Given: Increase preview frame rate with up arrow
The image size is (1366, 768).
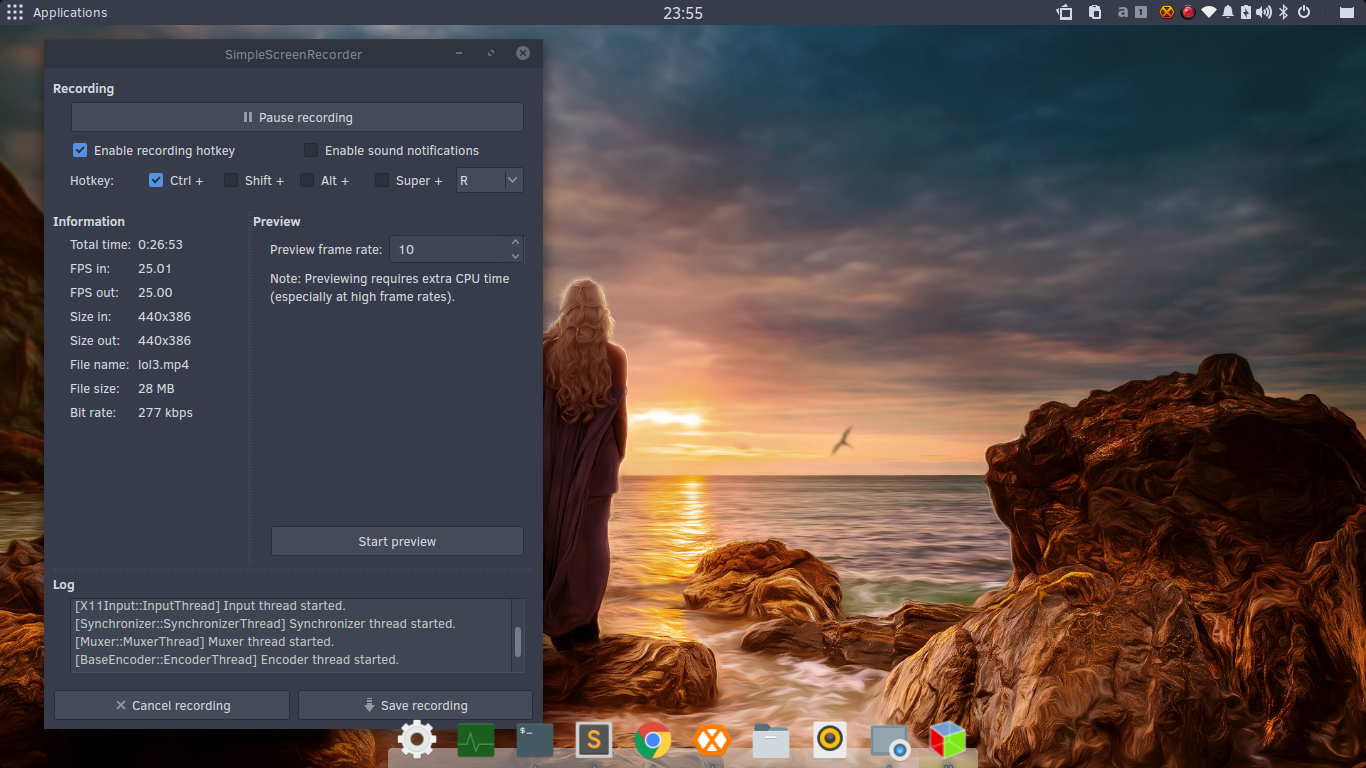Looking at the screenshot, I should pos(515,242).
